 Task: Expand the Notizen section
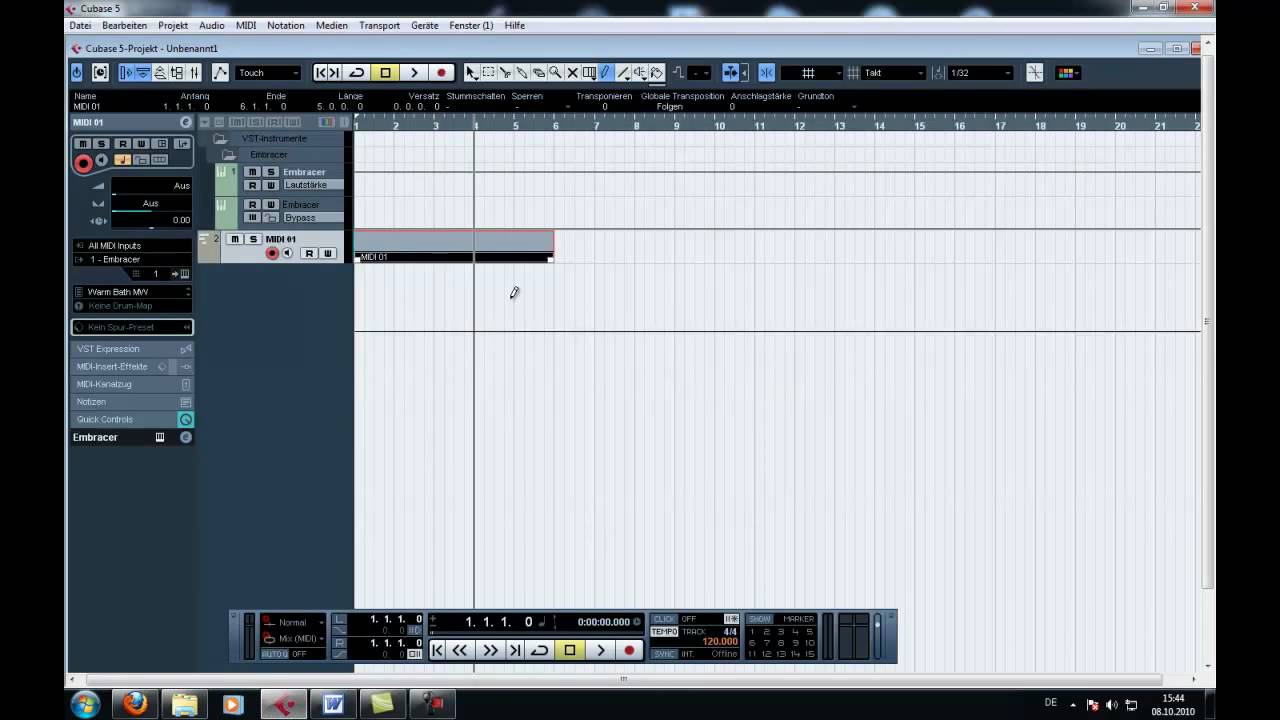coord(132,402)
